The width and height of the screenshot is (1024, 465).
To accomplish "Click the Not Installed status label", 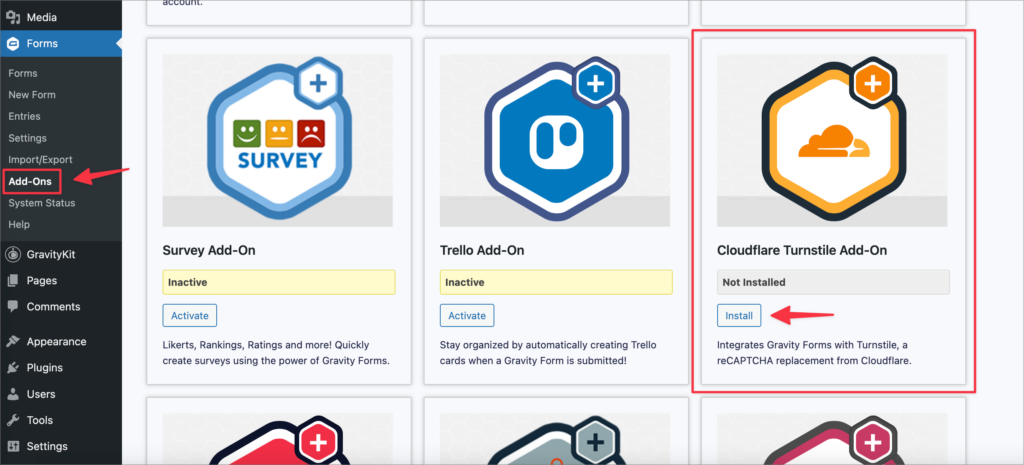I will coord(833,282).
